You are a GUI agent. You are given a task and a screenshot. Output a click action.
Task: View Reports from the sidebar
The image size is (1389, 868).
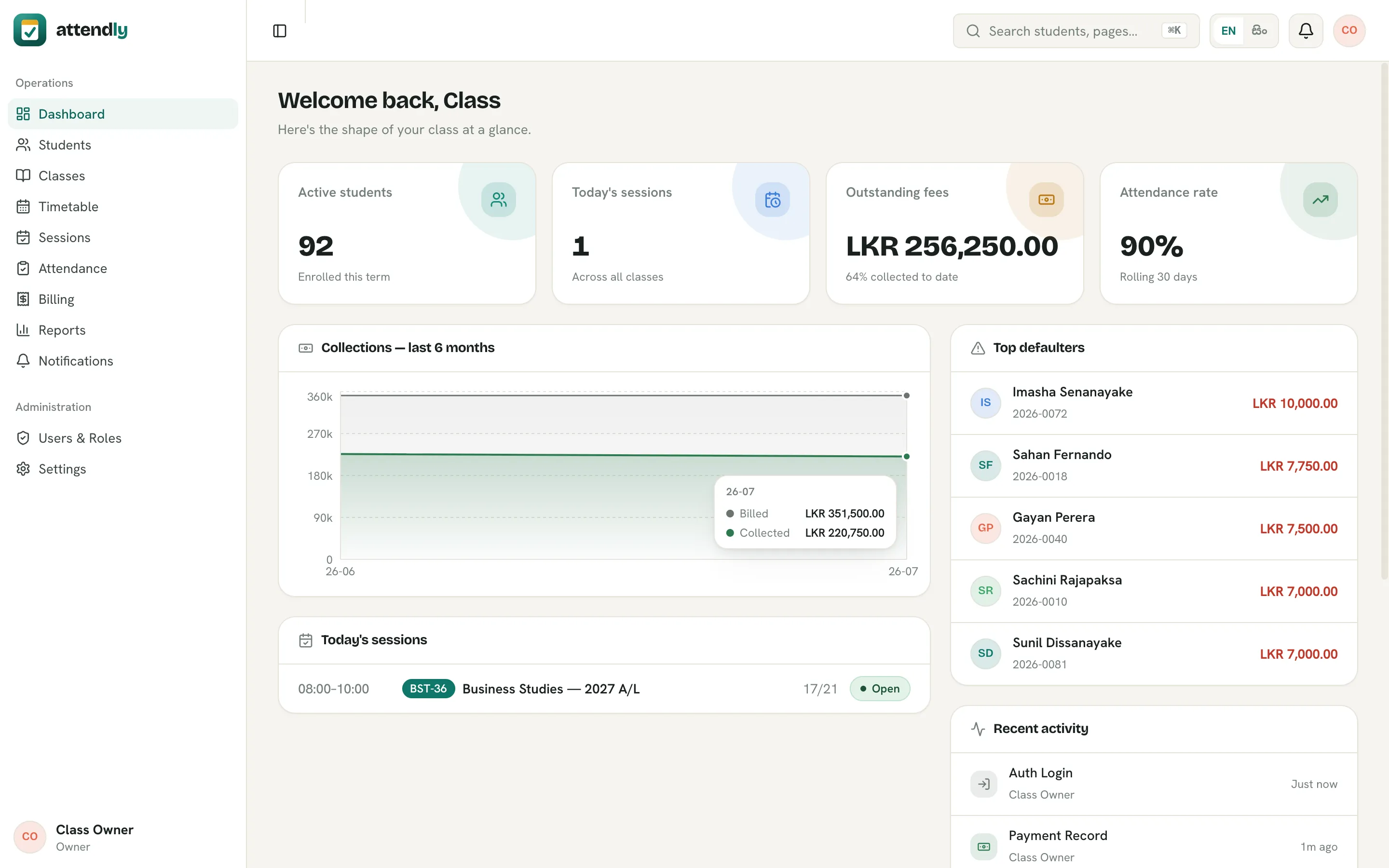click(123, 331)
